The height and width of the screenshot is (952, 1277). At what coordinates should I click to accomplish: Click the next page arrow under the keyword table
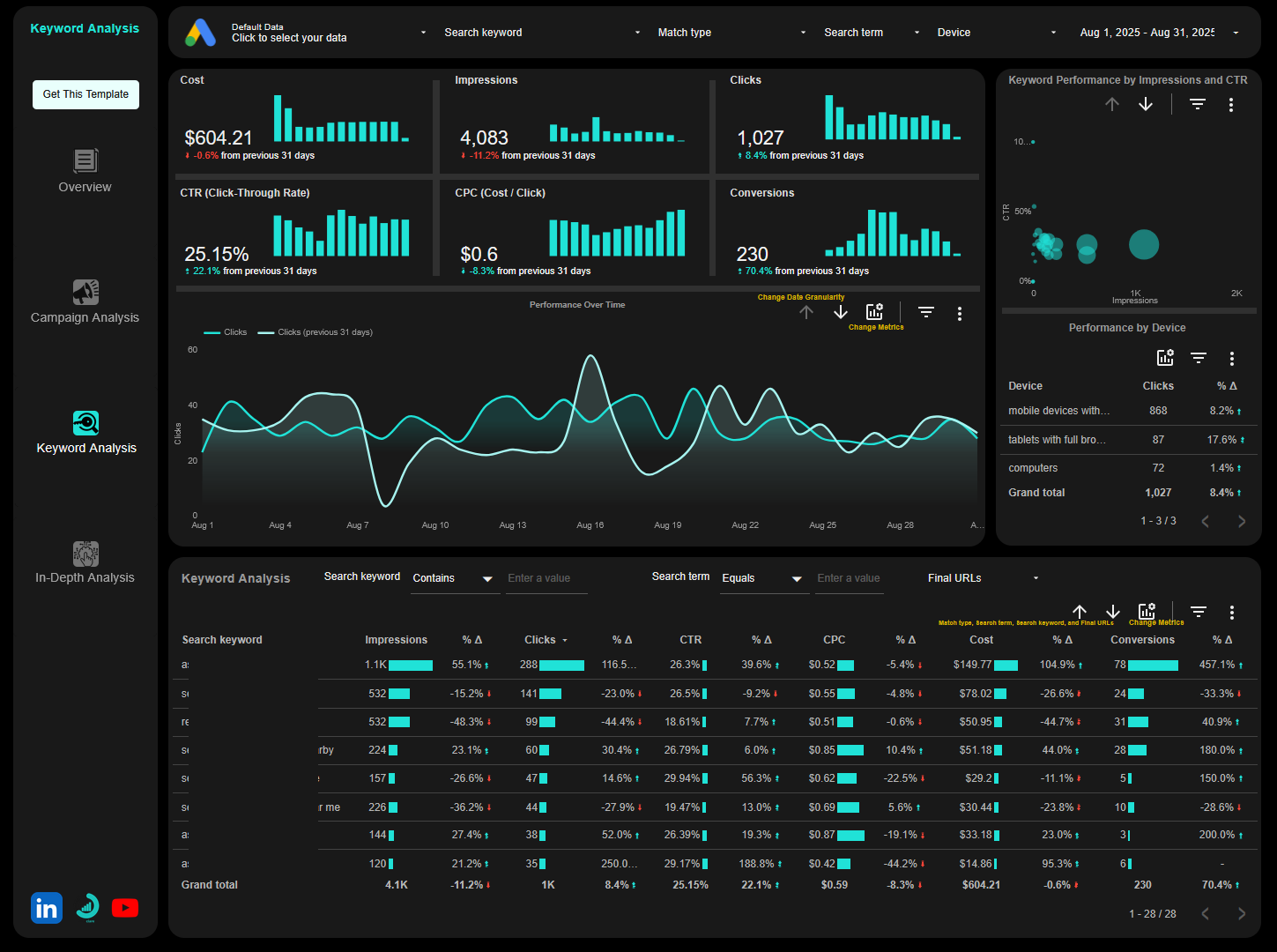tap(1242, 914)
